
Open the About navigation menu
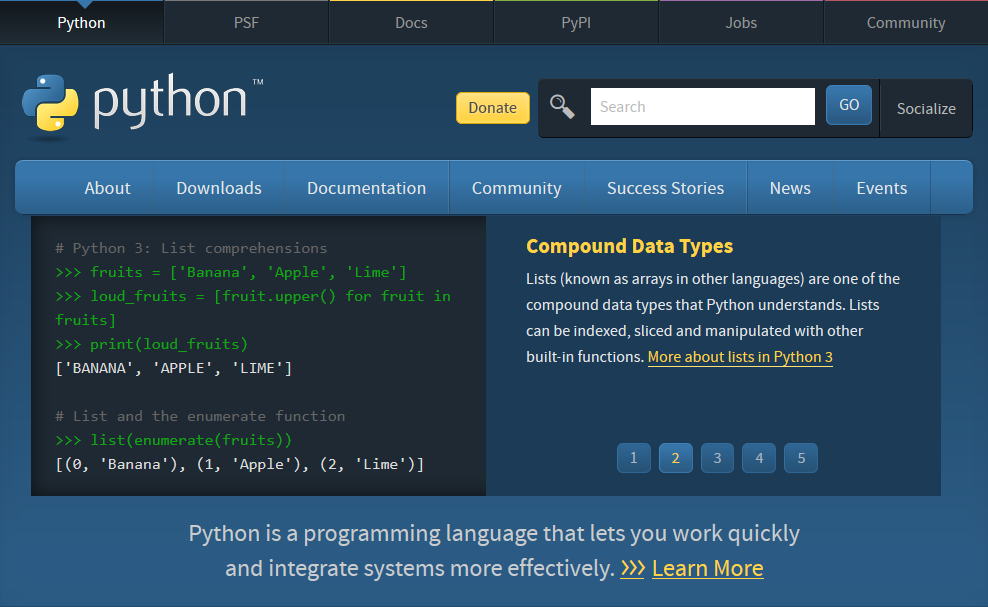pos(107,188)
